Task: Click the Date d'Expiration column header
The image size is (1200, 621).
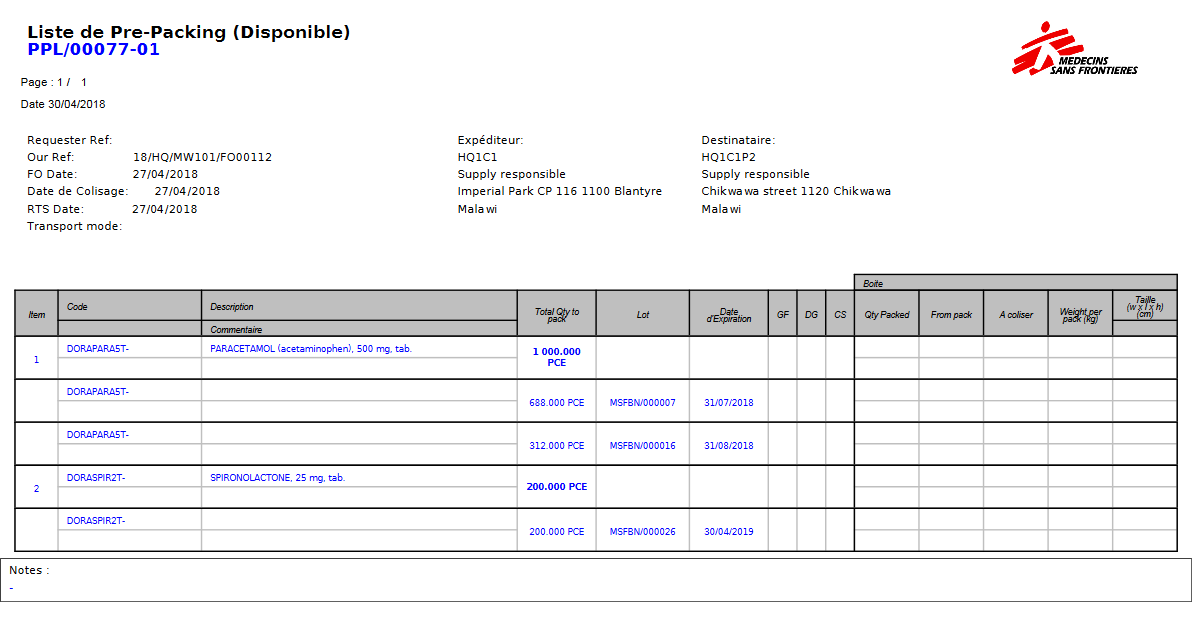Action: point(729,315)
